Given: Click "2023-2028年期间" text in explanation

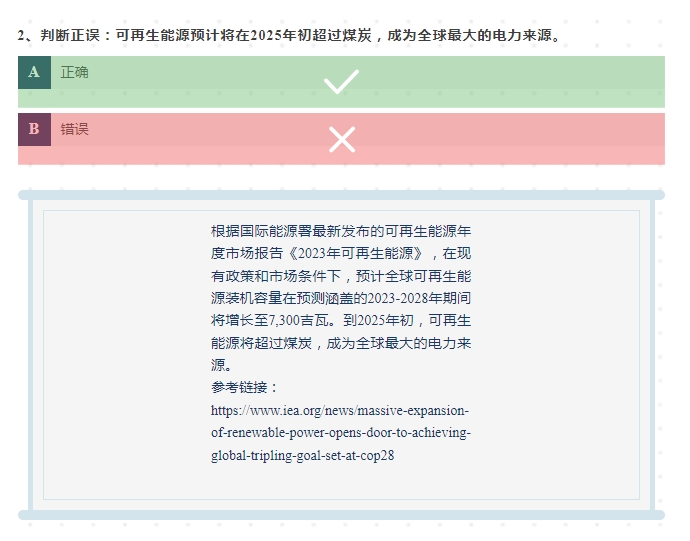Looking at the screenshot, I should pos(419,298).
